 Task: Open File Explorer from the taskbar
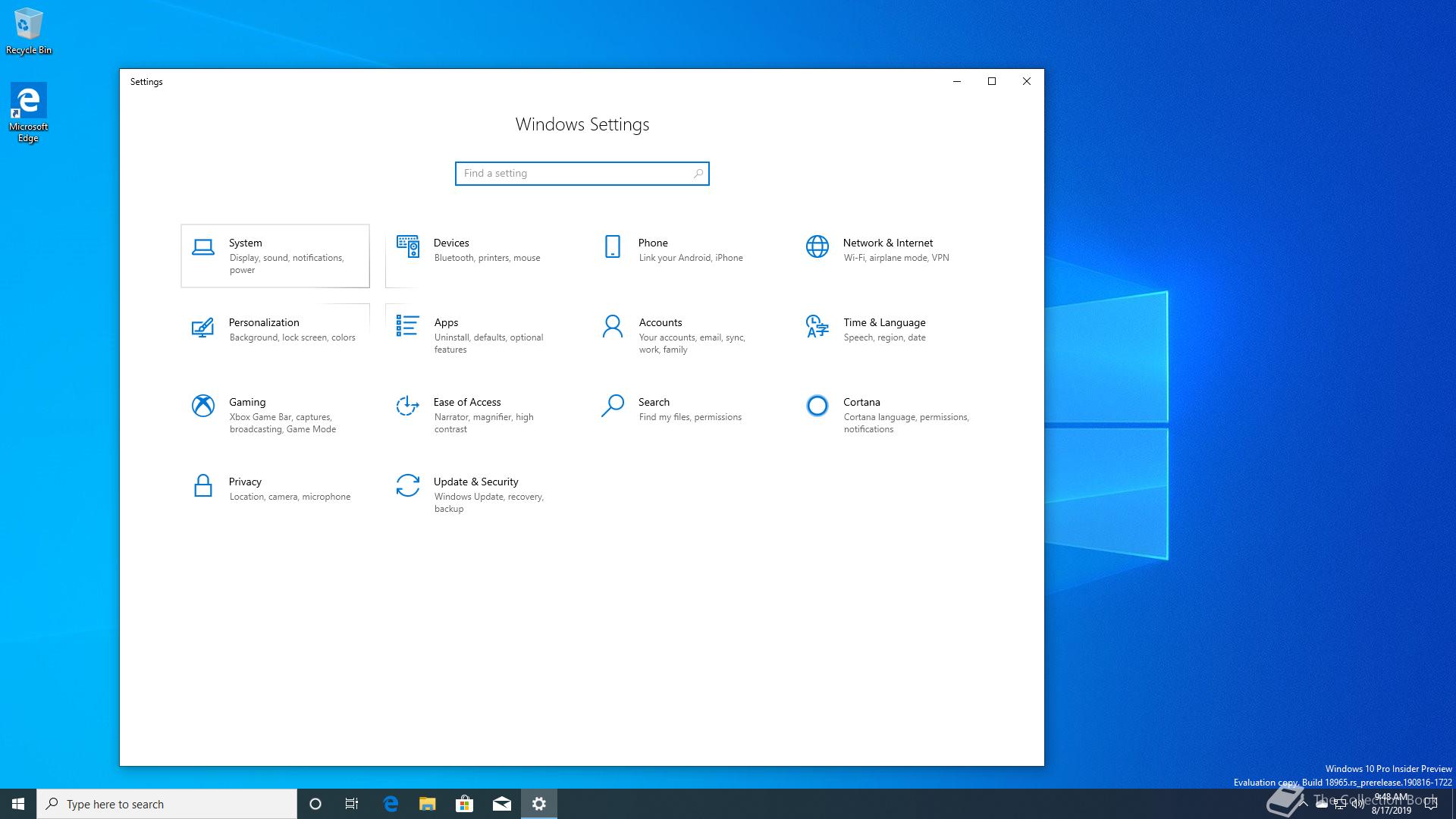[428, 804]
